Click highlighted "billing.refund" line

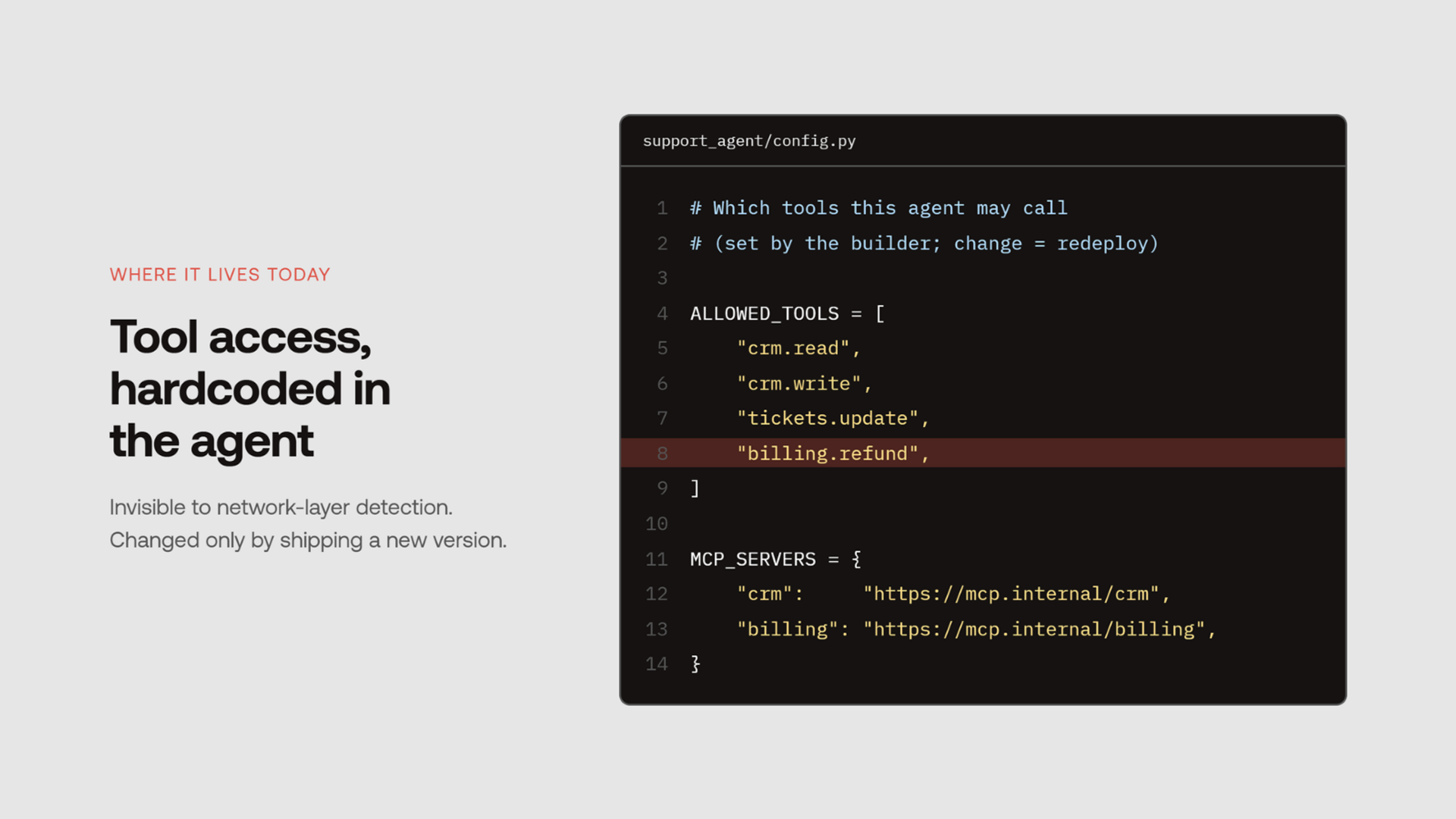983,453
